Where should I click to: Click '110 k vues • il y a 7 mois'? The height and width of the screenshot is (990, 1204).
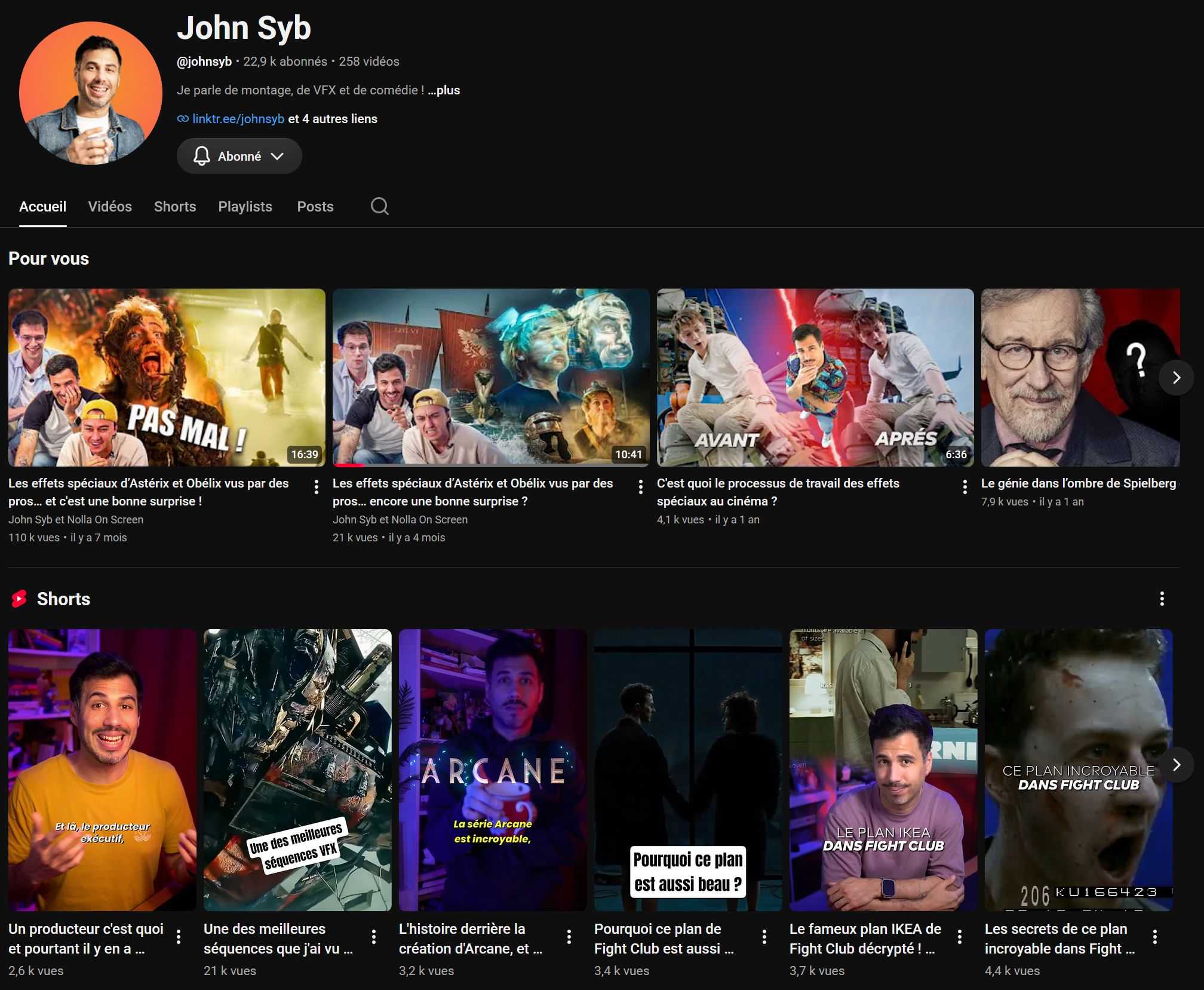(67, 538)
